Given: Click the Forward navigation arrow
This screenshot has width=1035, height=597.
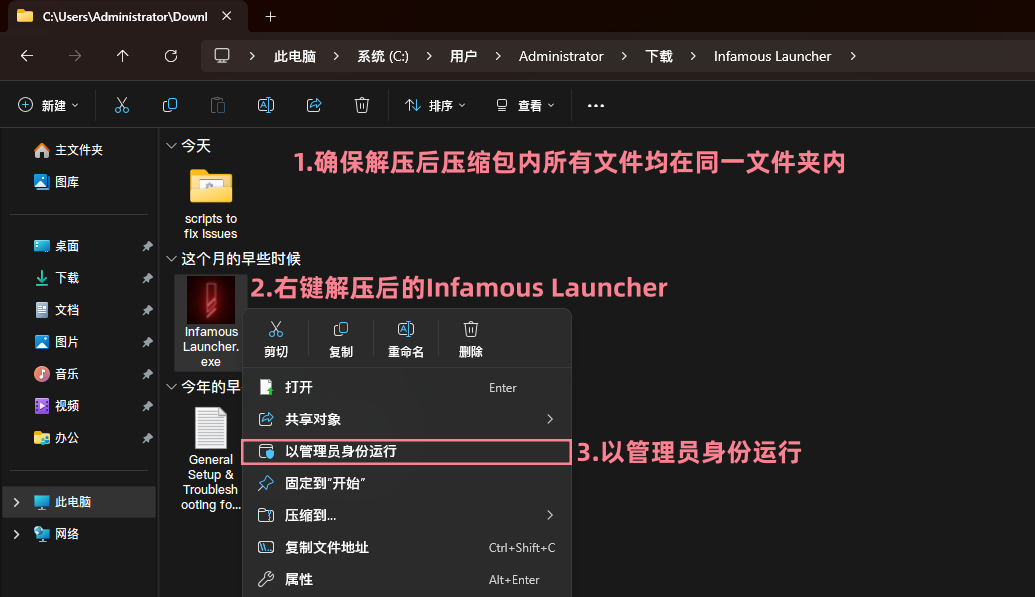Looking at the screenshot, I should tap(75, 56).
